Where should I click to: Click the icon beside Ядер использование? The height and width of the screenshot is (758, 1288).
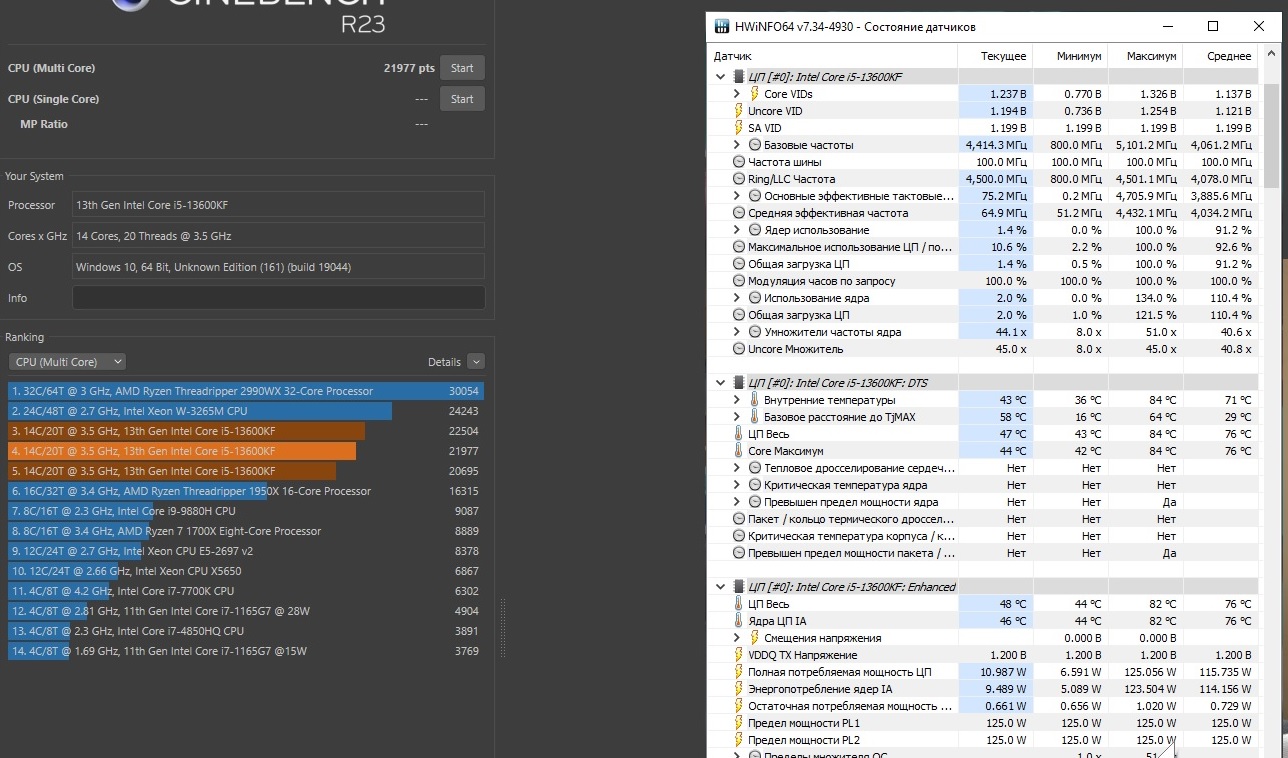(755, 230)
